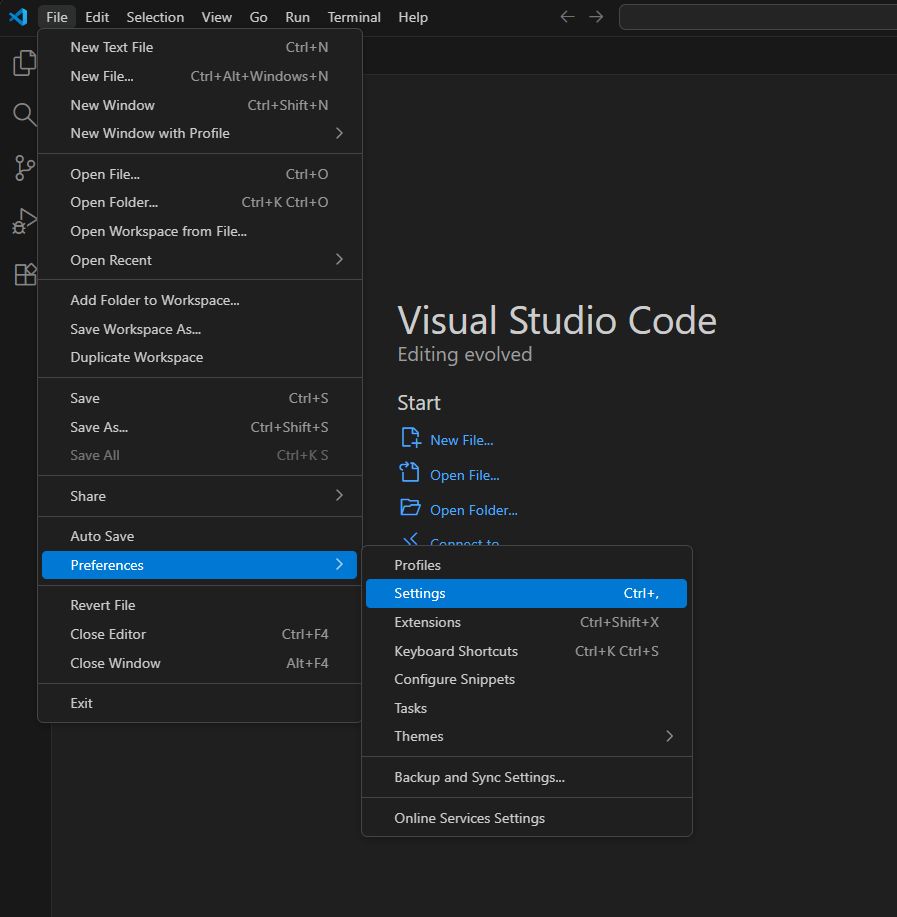
Task: Open the Edit menu
Action: point(97,17)
